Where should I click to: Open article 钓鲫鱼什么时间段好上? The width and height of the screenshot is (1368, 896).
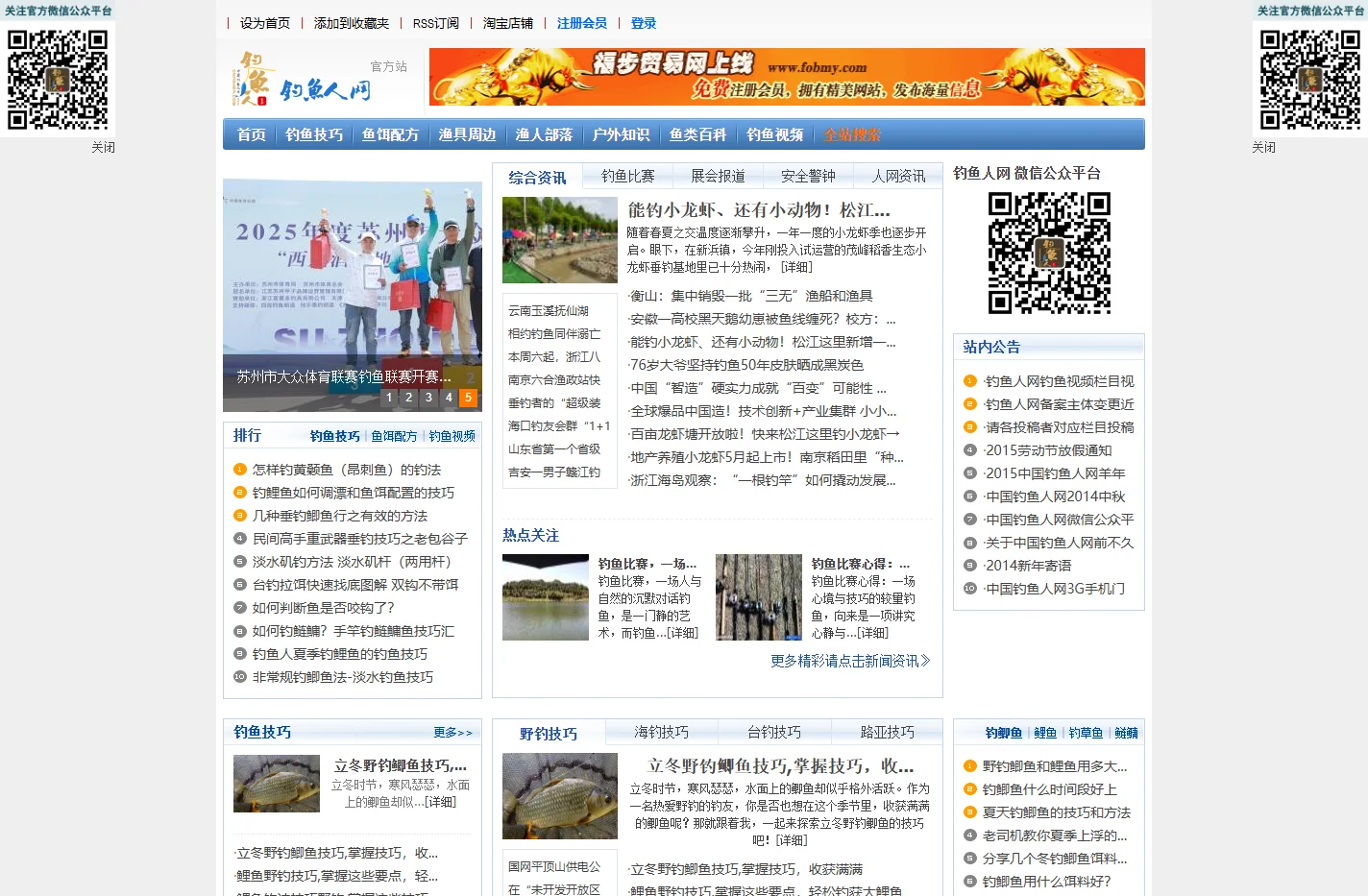(1050, 789)
